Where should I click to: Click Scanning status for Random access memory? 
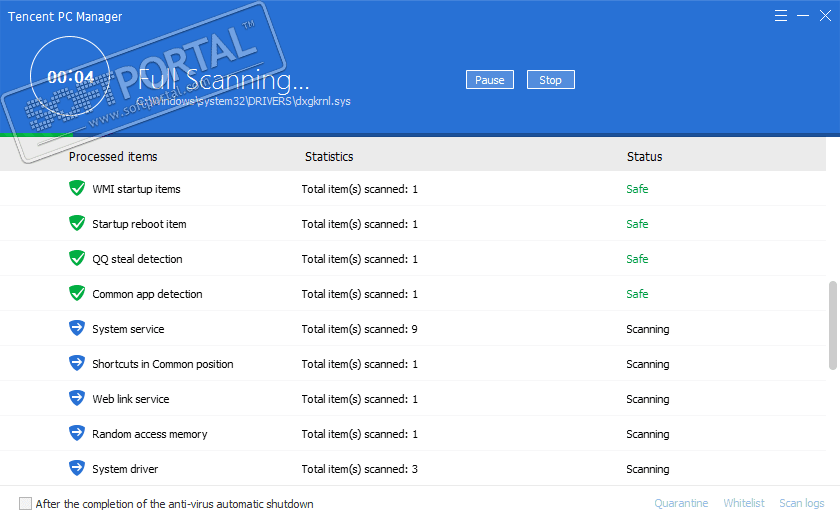[x=648, y=434]
